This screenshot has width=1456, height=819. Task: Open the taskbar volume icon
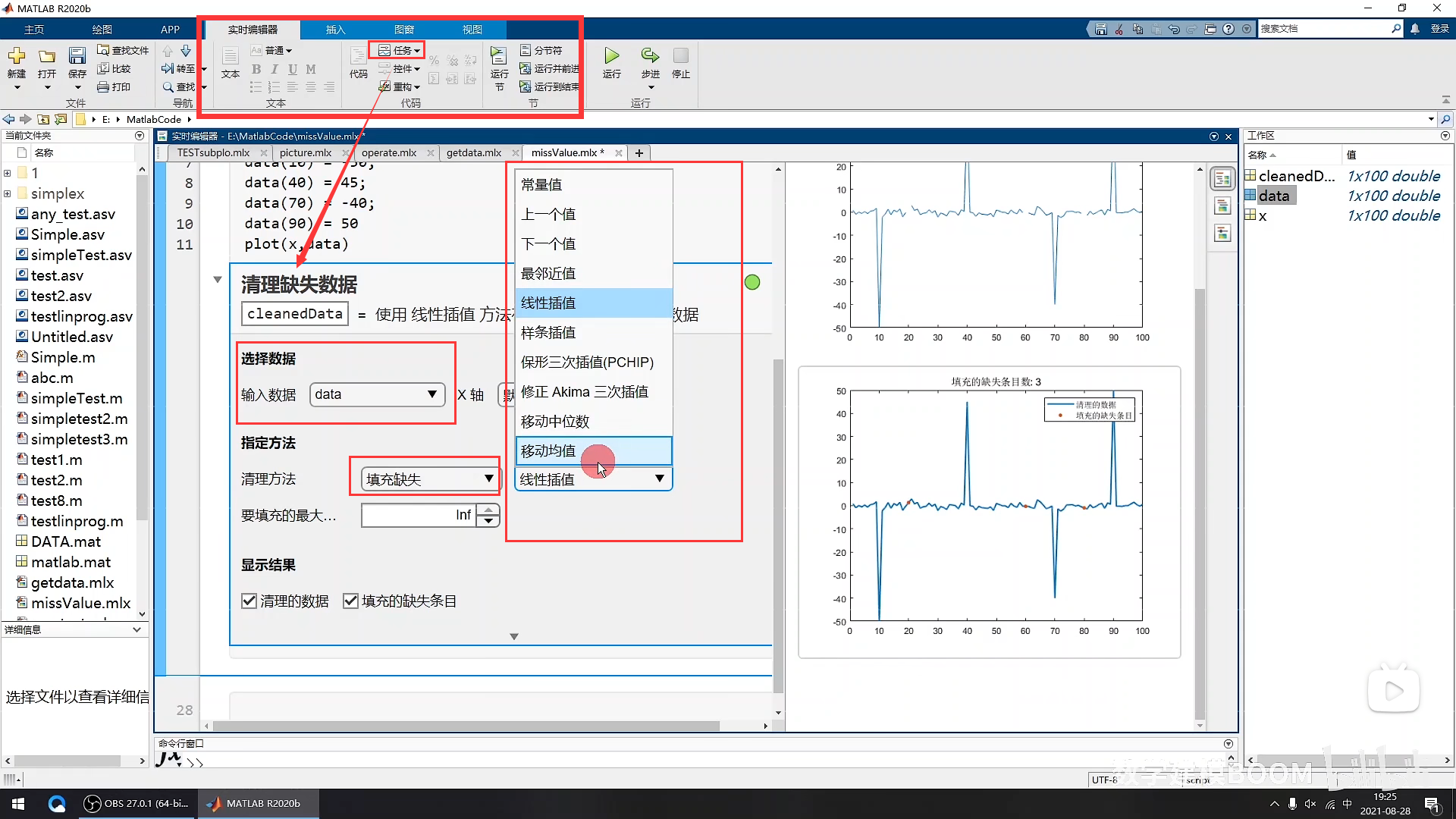coord(1310,804)
